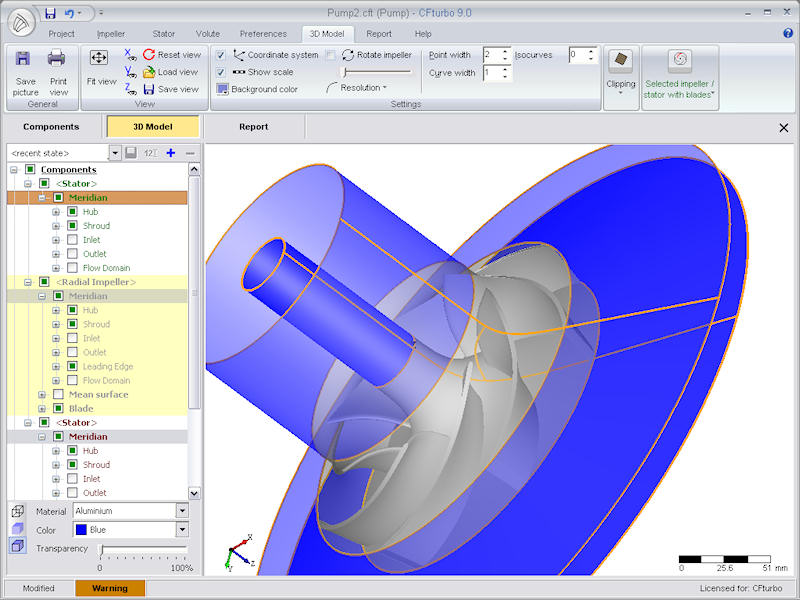The image size is (800, 600).
Task: Save the current tree state (disk icon)
Action: pyautogui.click(x=131, y=153)
